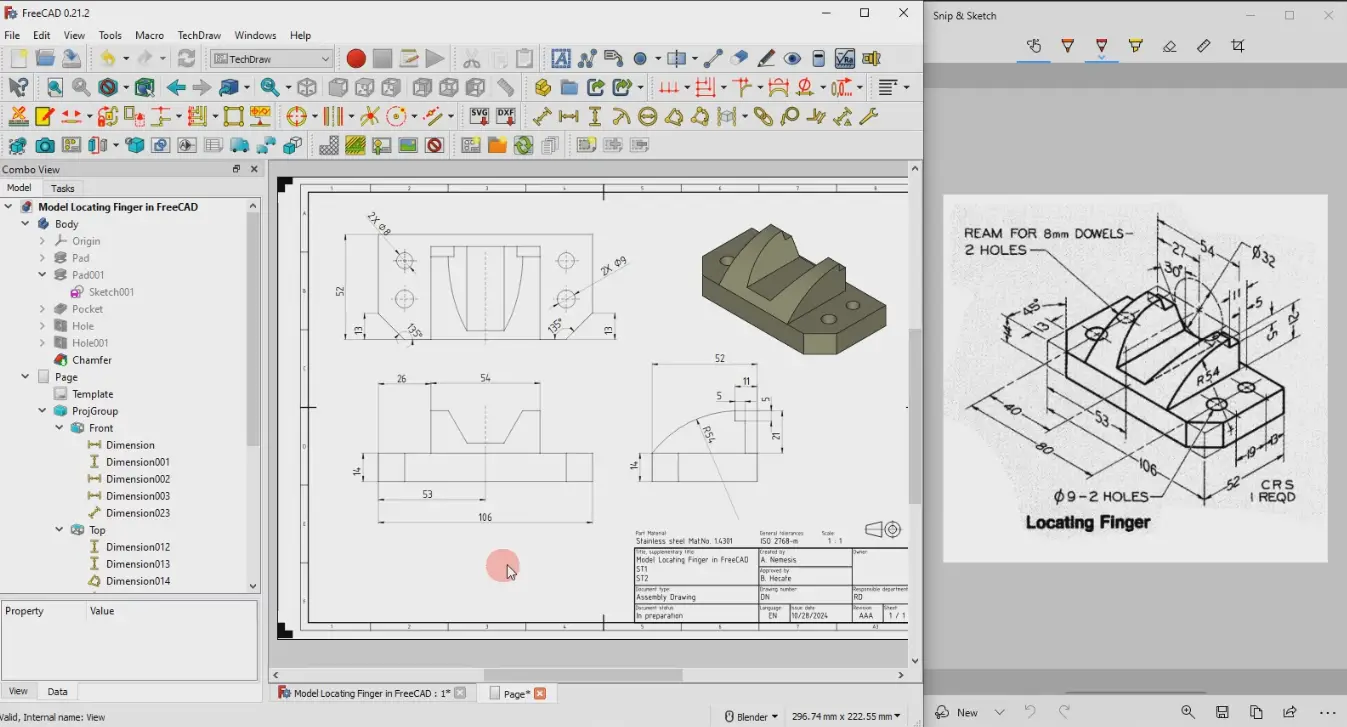Click the Fit All zoom icon
Screen dimensions: 1347x727
55,88
